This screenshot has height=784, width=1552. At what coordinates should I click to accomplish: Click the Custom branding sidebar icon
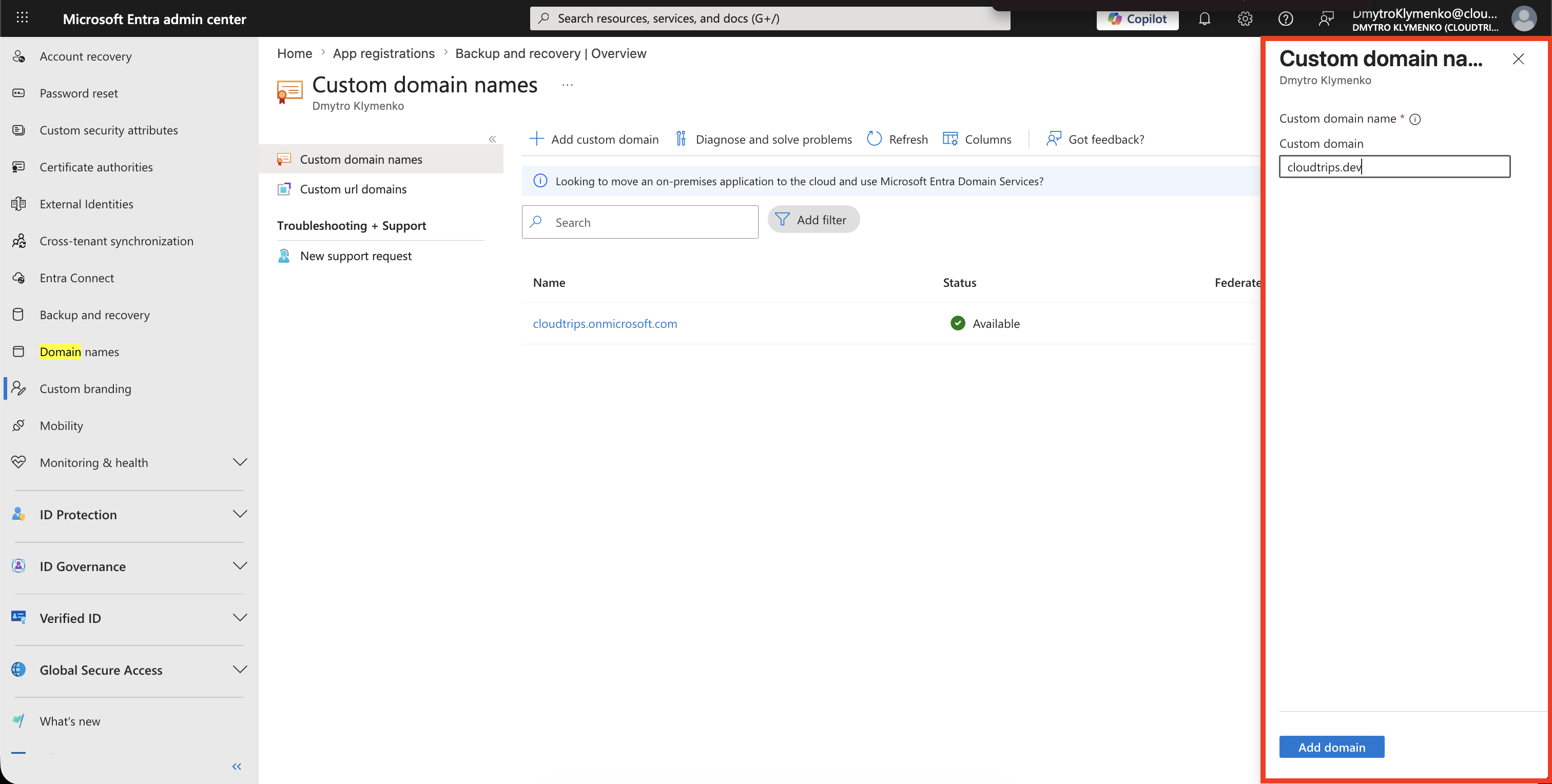18,388
